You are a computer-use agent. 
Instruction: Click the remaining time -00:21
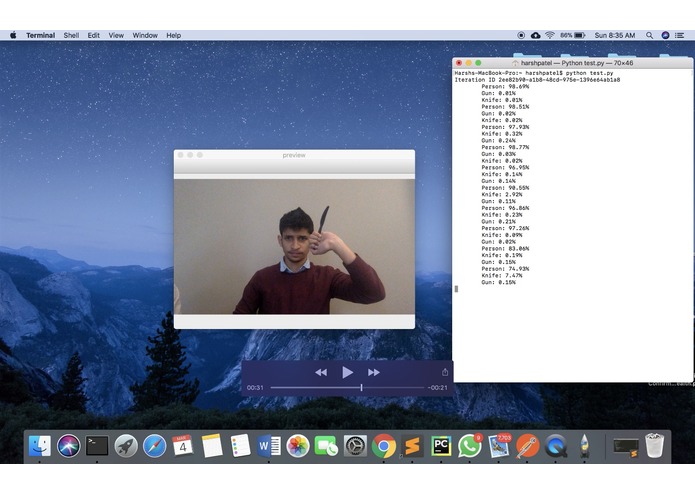[438, 388]
